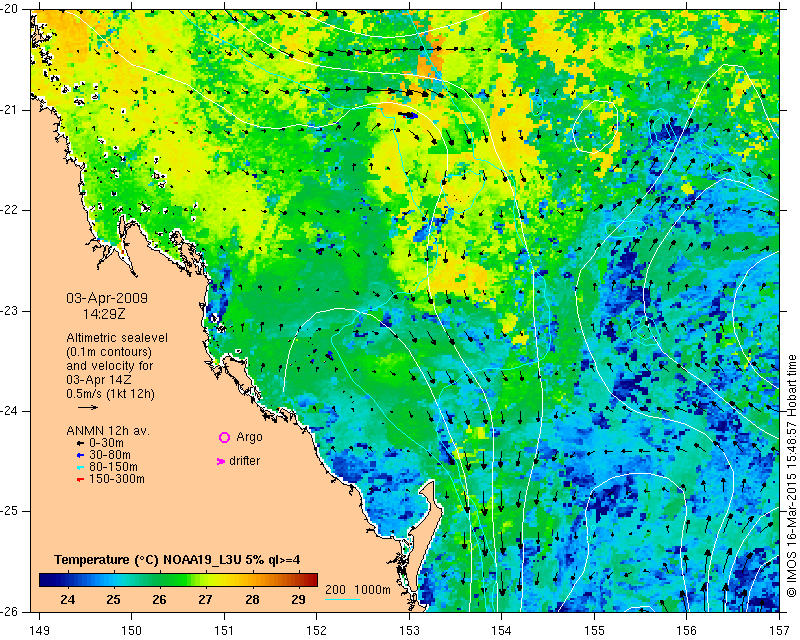Click the 0.5m/s velocity scale arrow
800x640 pixels.
(x=88, y=407)
